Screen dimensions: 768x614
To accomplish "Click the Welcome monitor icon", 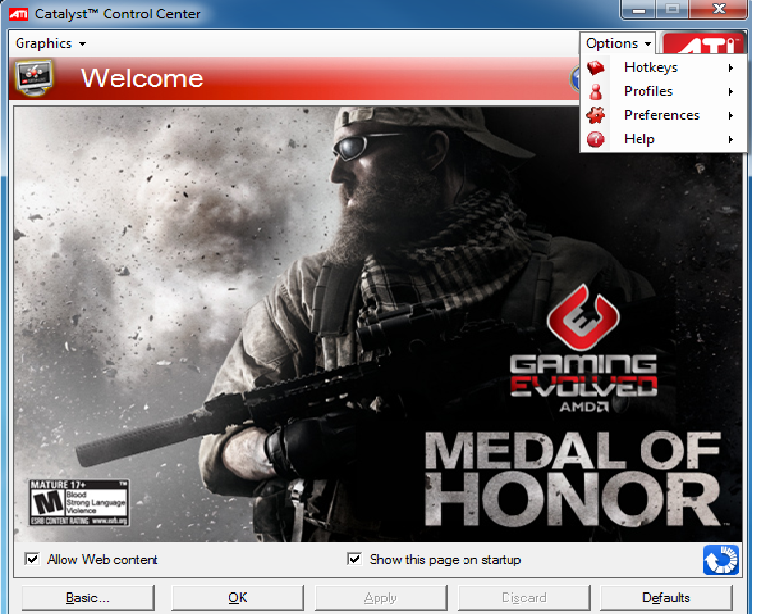I will tap(34, 78).
